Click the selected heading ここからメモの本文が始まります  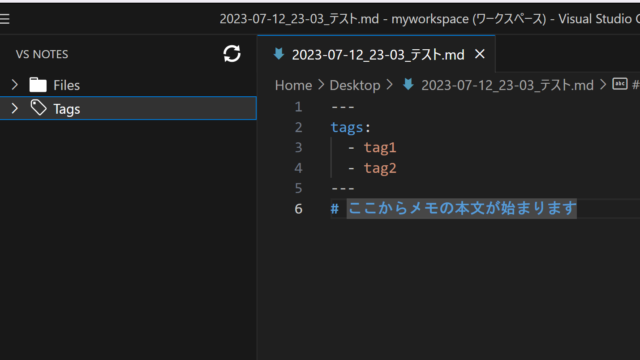click(462, 209)
